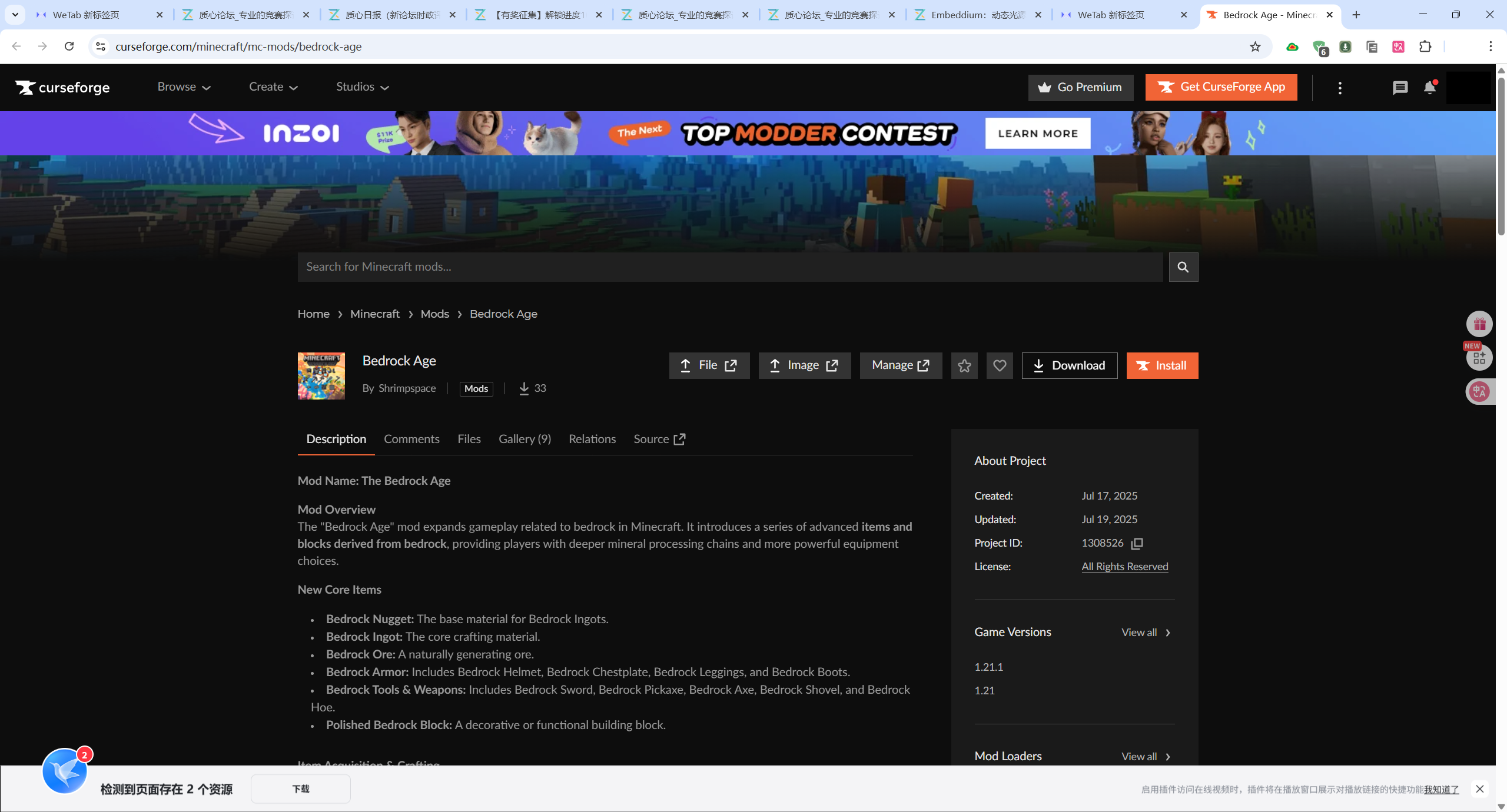This screenshot has width=1507, height=812.
Task: Open the three-dot more menu in header
Action: pyautogui.click(x=1340, y=88)
